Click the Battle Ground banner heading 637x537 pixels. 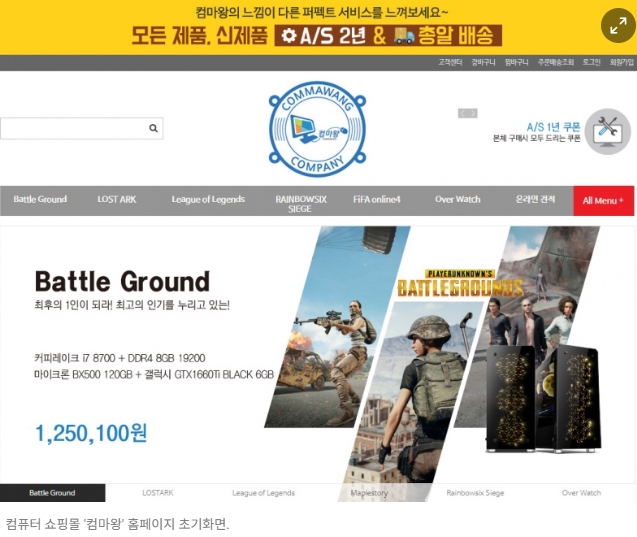(x=122, y=281)
